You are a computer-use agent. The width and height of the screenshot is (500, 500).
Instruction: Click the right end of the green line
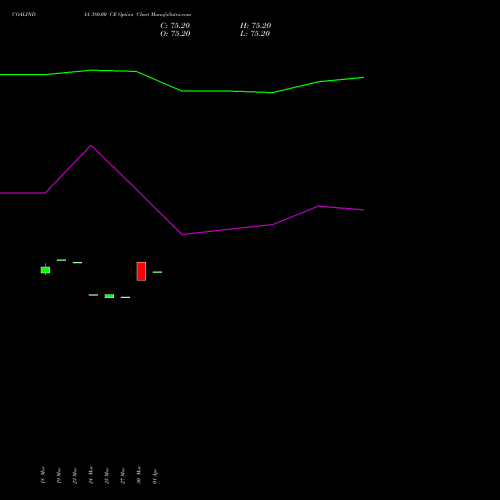coord(363,77)
